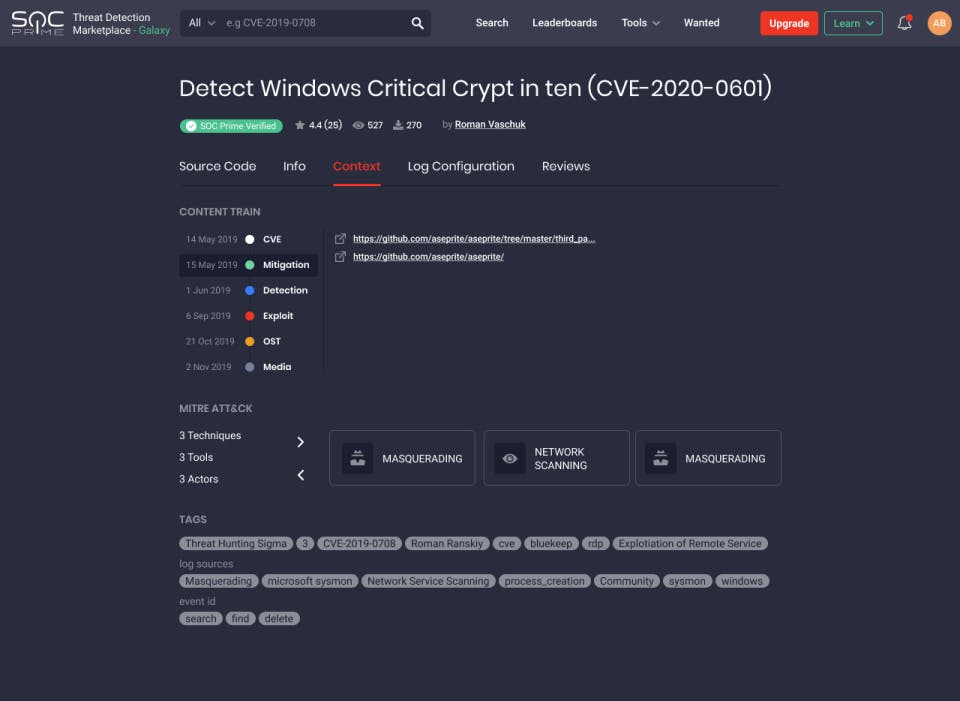This screenshot has width=960, height=701.
Task: Select the red Exploit timeline dot
Action: [250, 316]
